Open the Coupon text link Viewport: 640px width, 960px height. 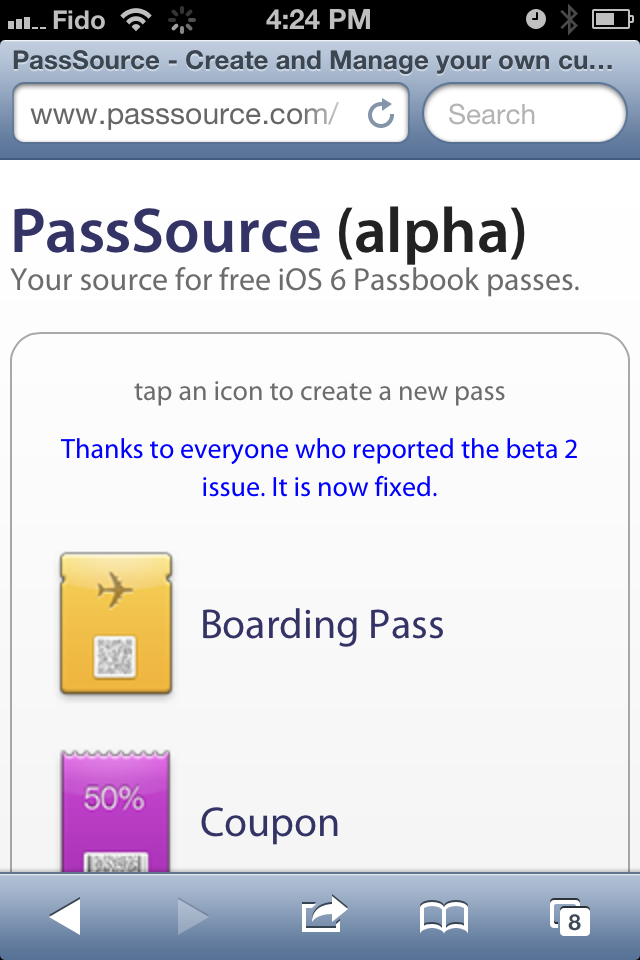click(x=270, y=823)
